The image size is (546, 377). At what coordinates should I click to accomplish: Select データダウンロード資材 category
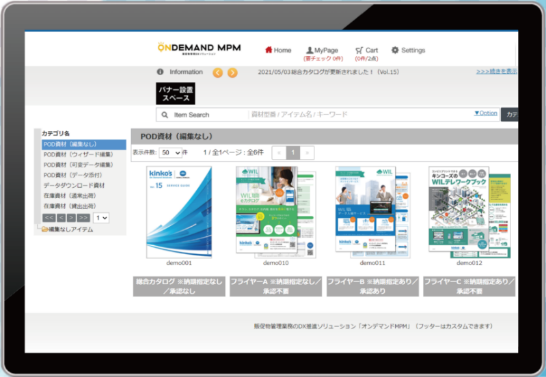point(74,185)
